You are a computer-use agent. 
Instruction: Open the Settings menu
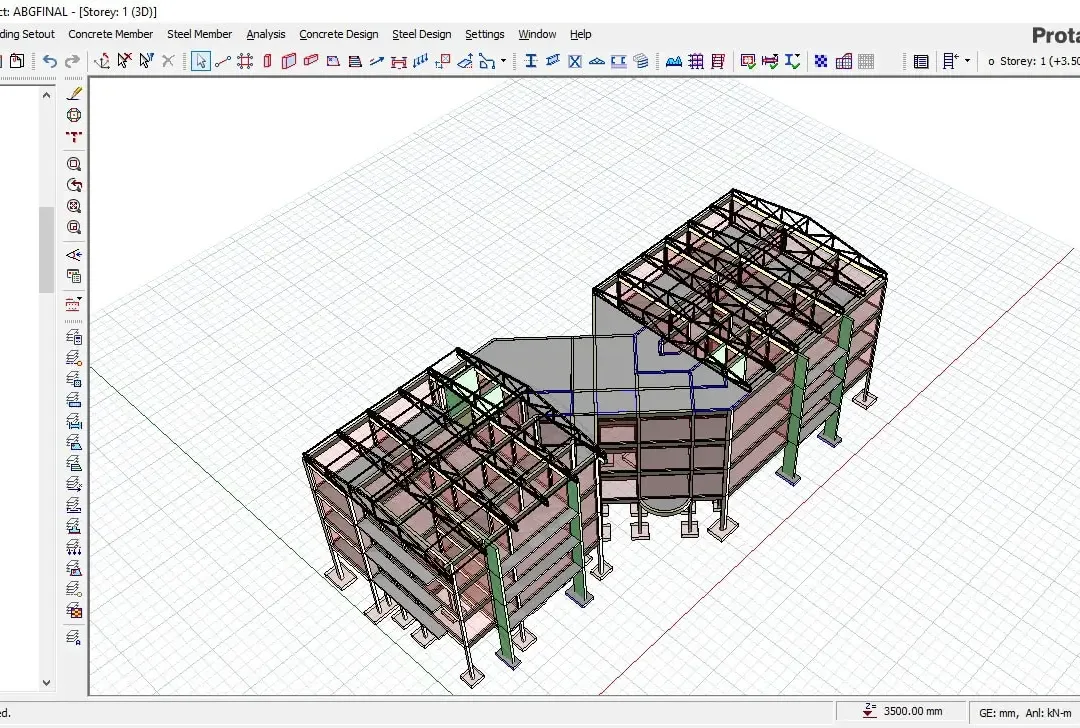[x=484, y=34]
